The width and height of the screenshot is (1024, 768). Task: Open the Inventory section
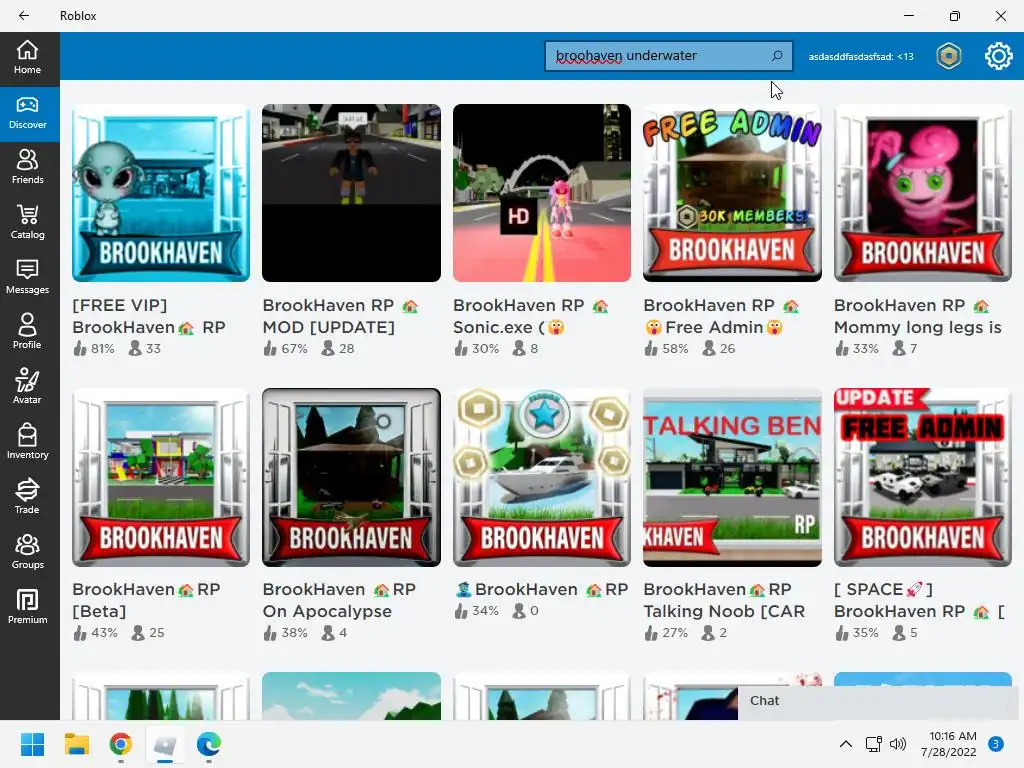click(27, 442)
